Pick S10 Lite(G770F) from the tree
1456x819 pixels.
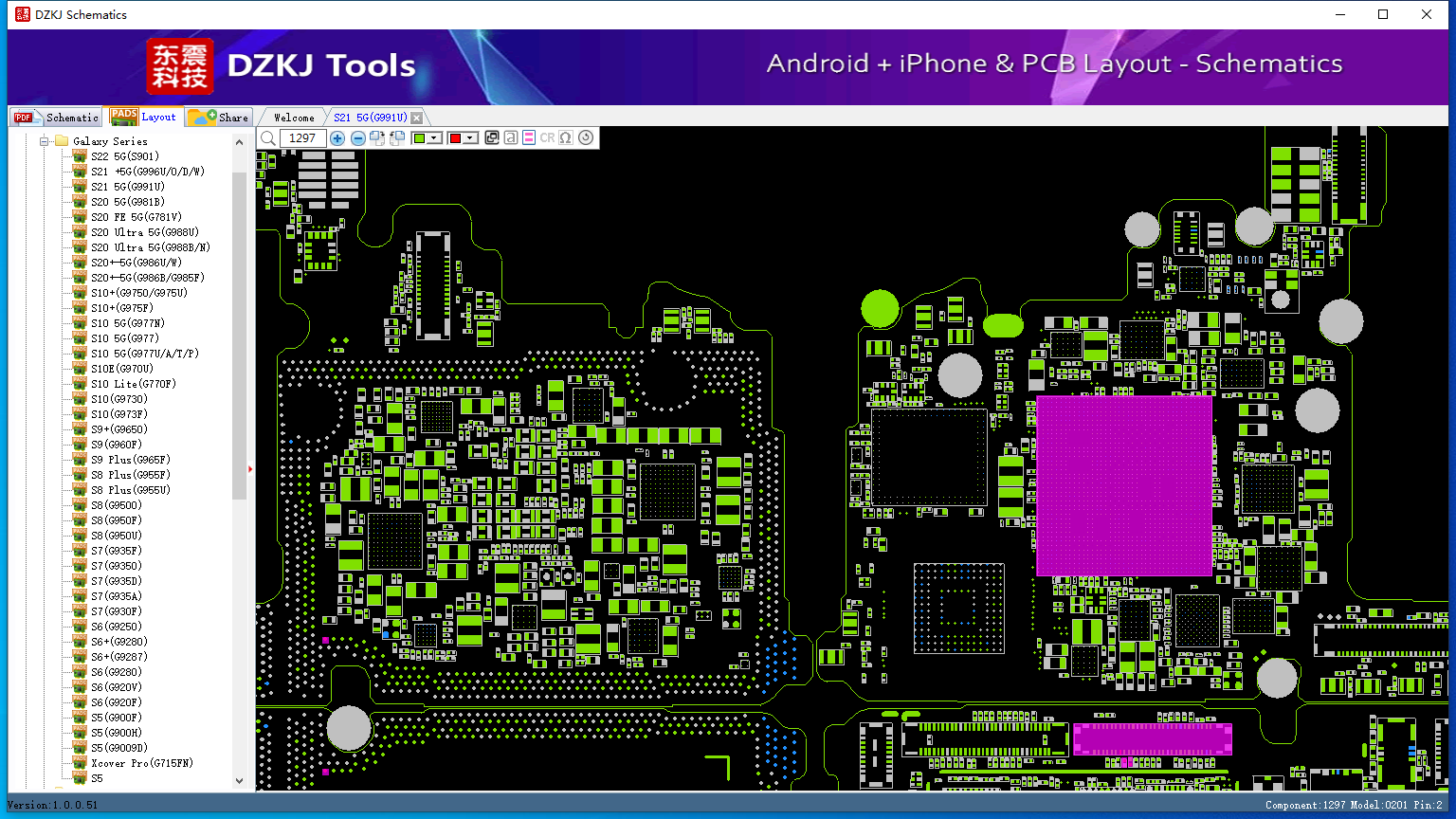[x=134, y=384]
